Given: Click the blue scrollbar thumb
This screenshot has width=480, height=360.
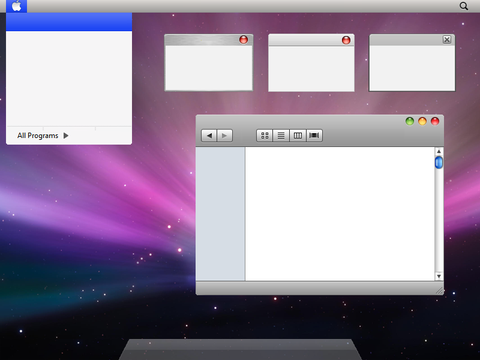Looking at the screenshot, I should (x=439, y=162).
